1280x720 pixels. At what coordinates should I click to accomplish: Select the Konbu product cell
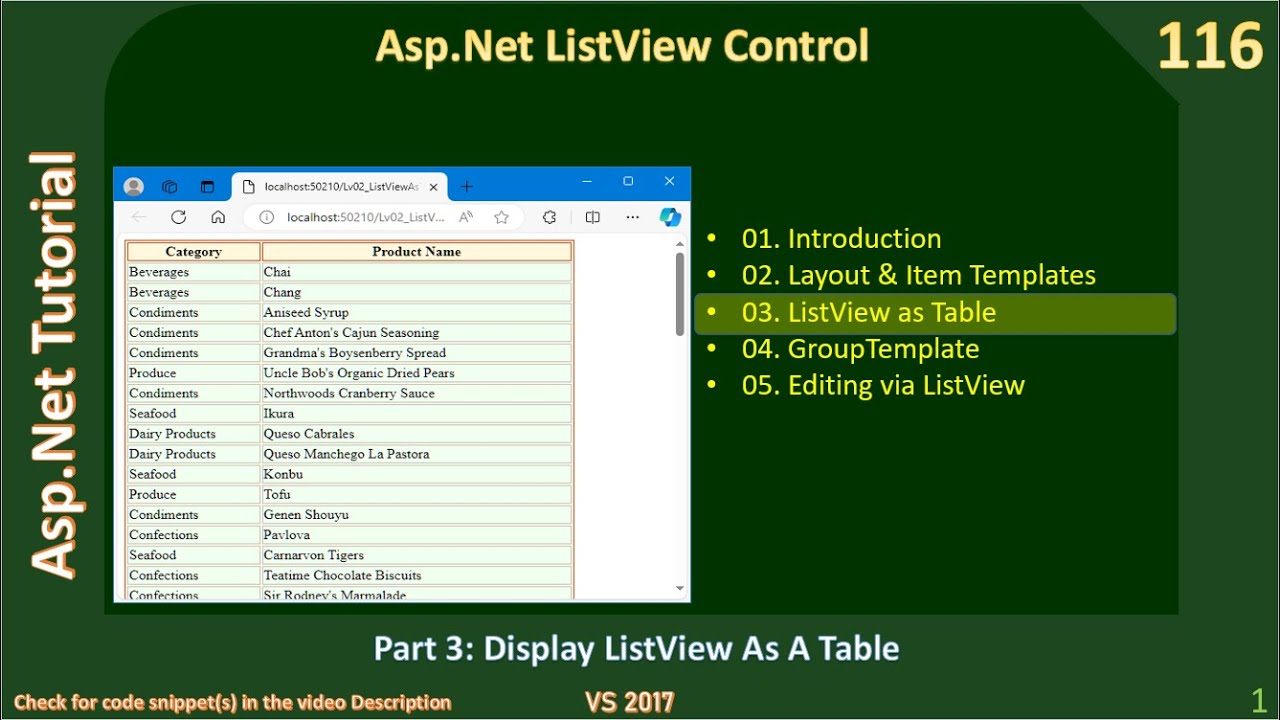pos(417,474)
